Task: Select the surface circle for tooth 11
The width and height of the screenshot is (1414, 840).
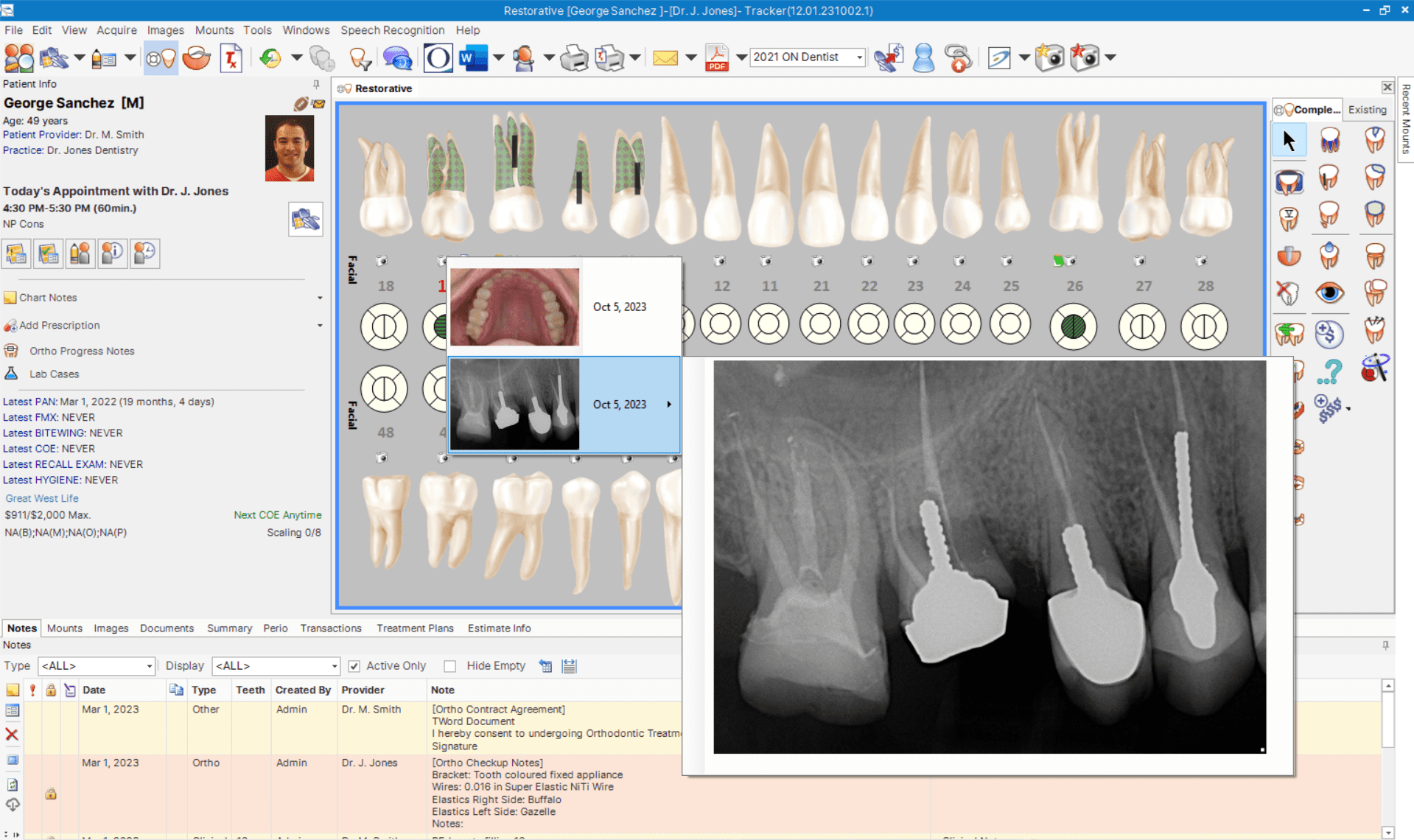Action: 769,324
